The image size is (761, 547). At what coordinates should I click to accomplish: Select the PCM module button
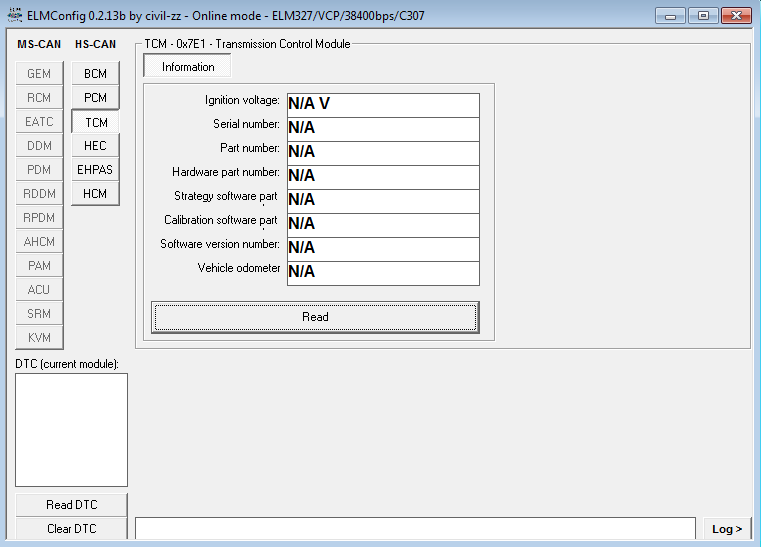[95, 98]
